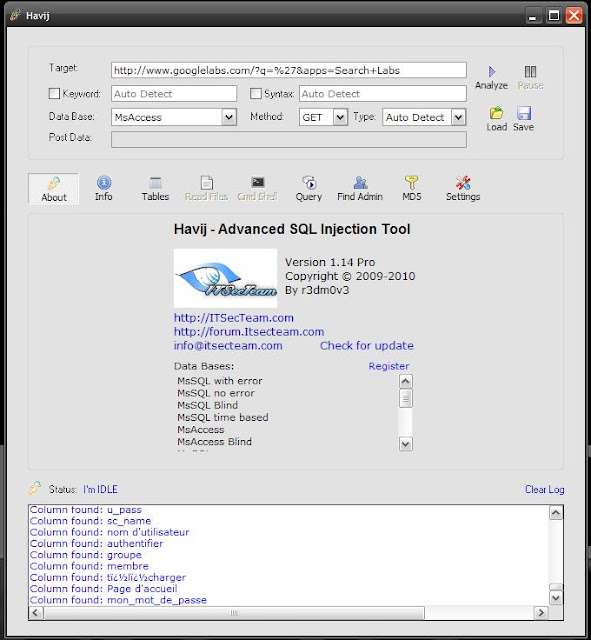Enable the Syntax checkbox
This screenshot has height=640, width=591.
click(256, 93)
